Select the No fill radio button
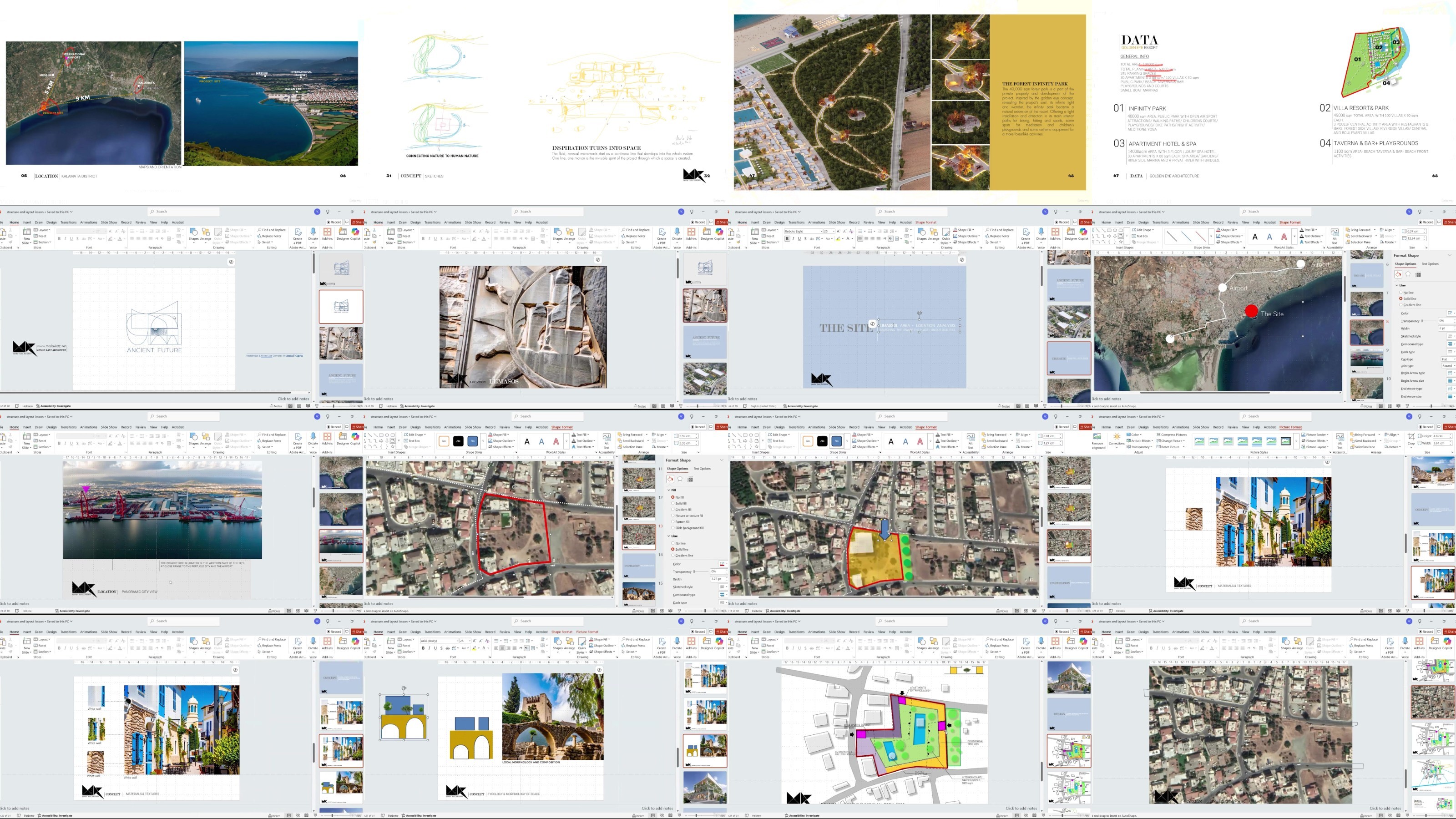Screen dimensions: 1456x819 (672, 498)
